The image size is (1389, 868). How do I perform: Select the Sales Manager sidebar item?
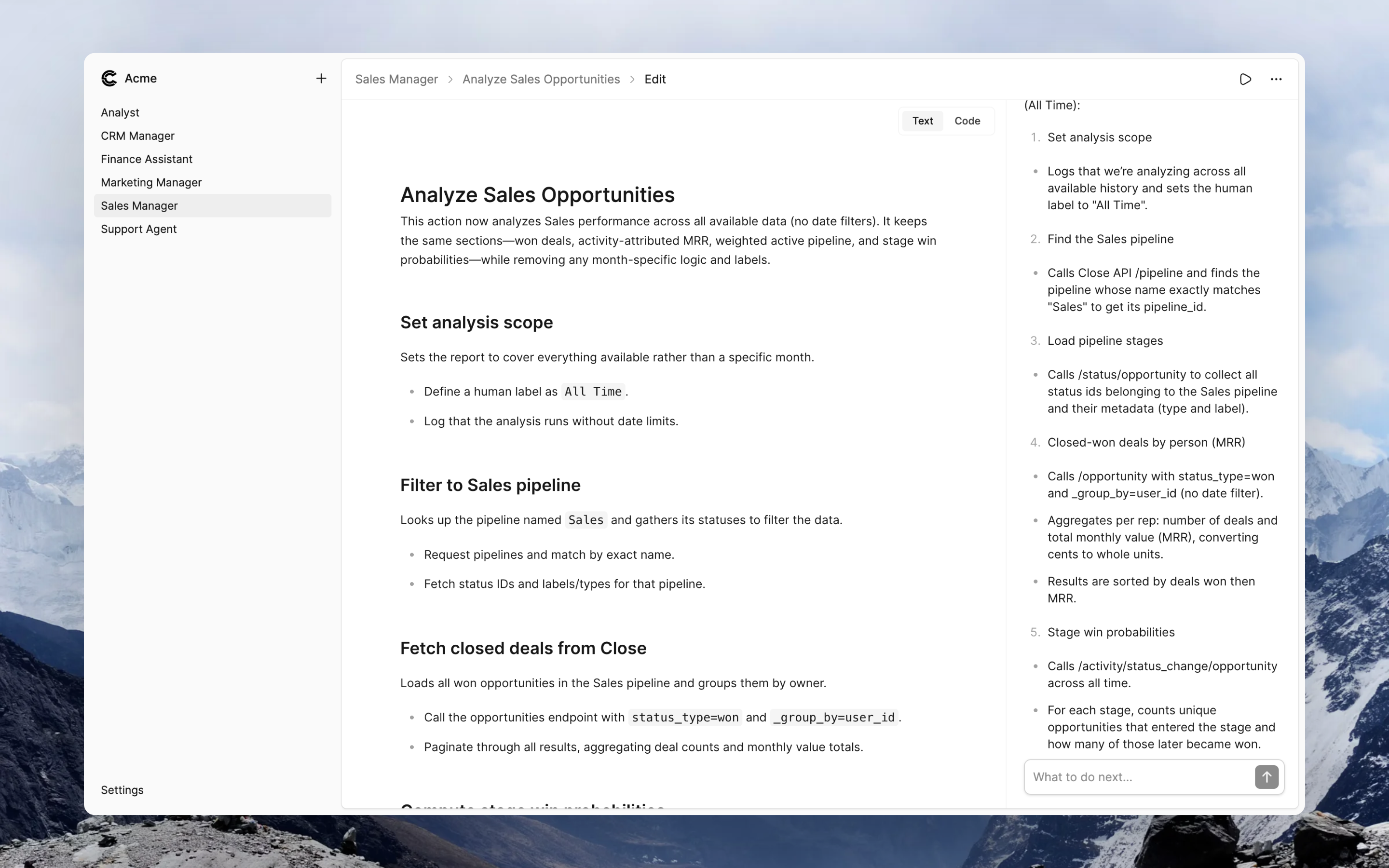coord(139,205)
